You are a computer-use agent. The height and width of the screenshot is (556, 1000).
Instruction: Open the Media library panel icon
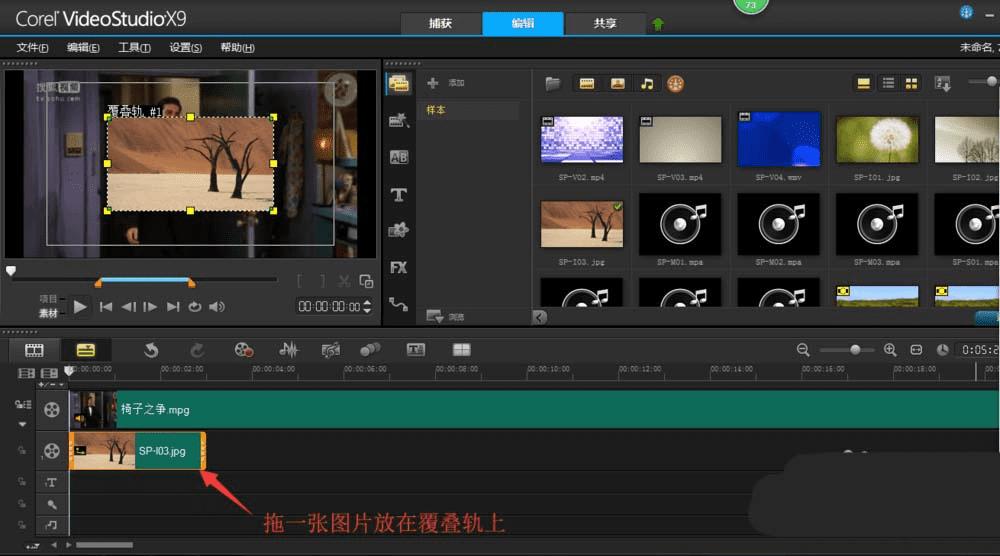(399, 84)
